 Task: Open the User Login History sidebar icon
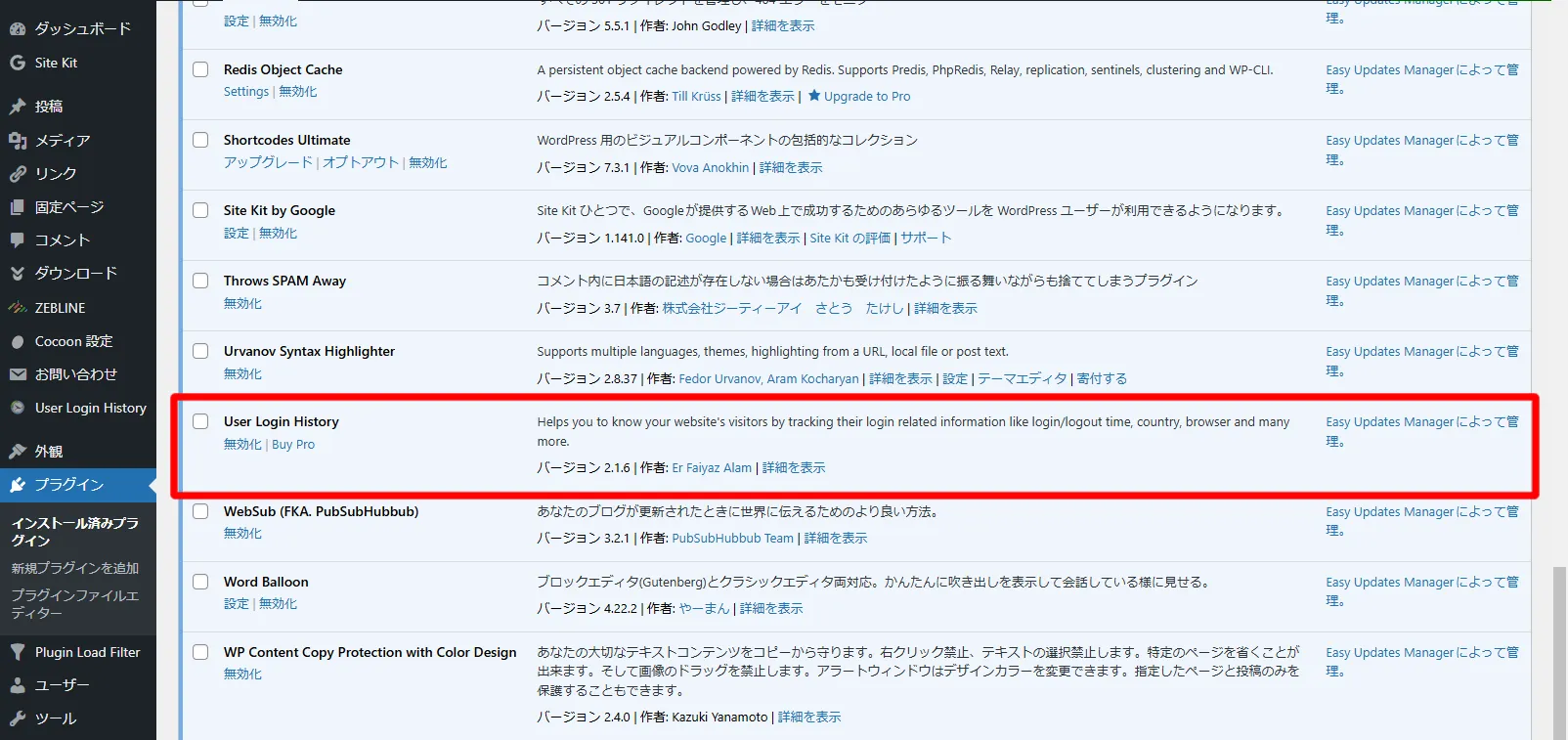pos(18,409)
